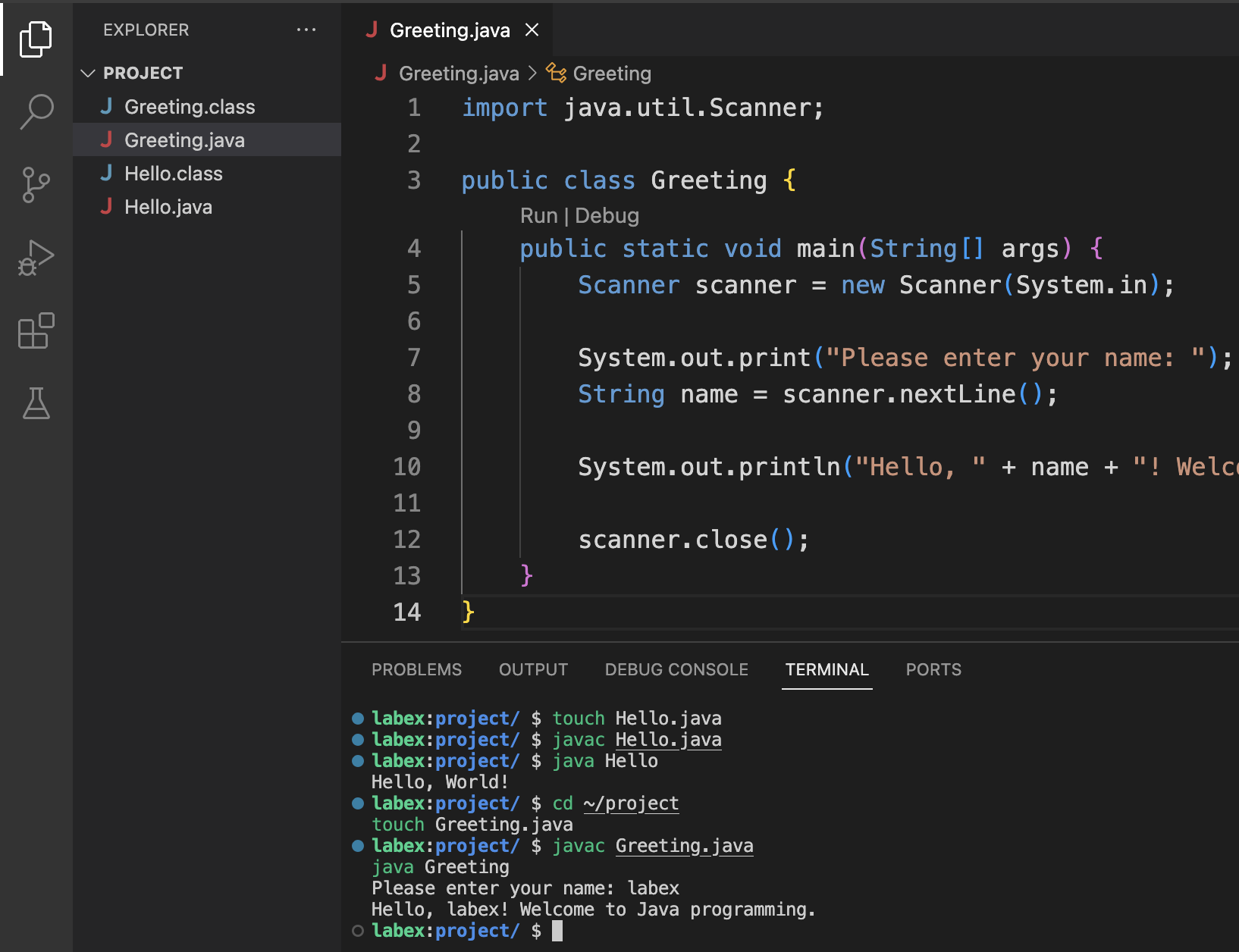Open the Greeting.java breadcrumb dropdown

coord(459,73)
